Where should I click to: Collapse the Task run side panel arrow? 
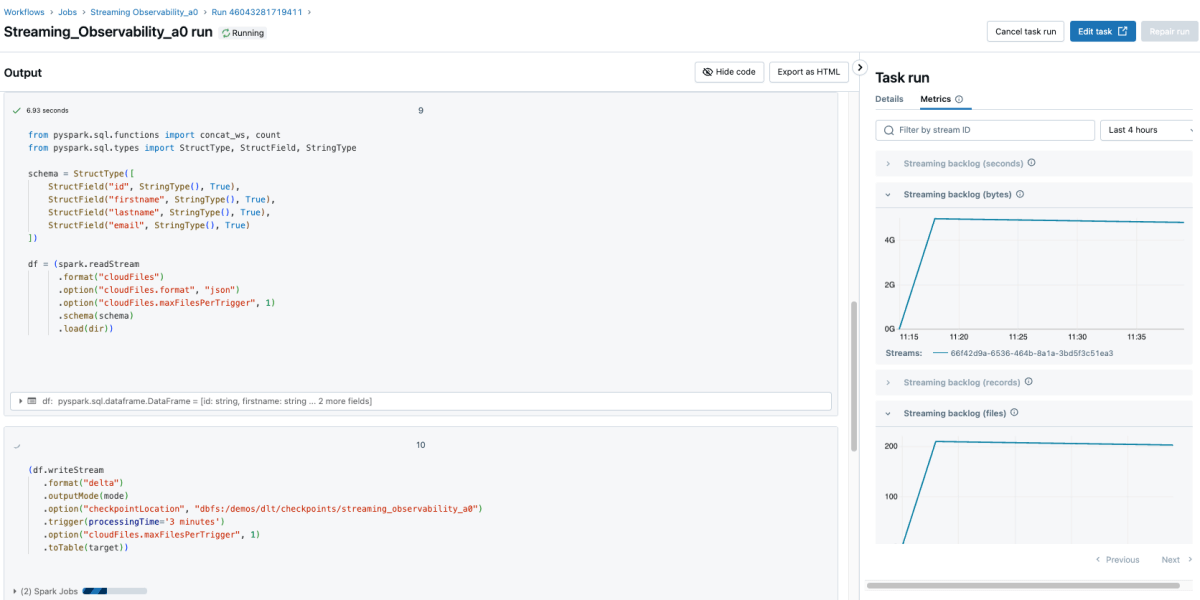859,67
